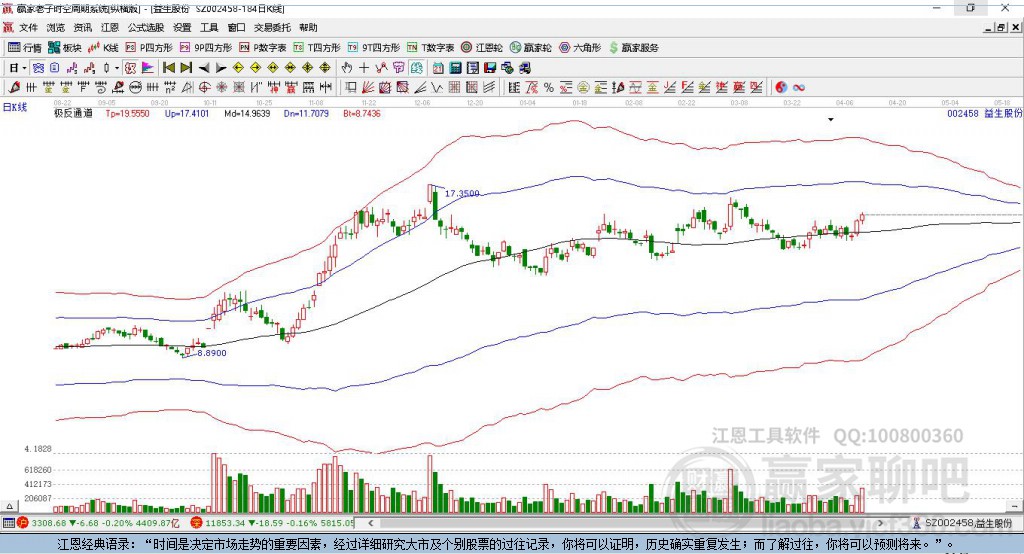
Task: Click the colorful triangle chart icon
Action: tap(148, 68)
